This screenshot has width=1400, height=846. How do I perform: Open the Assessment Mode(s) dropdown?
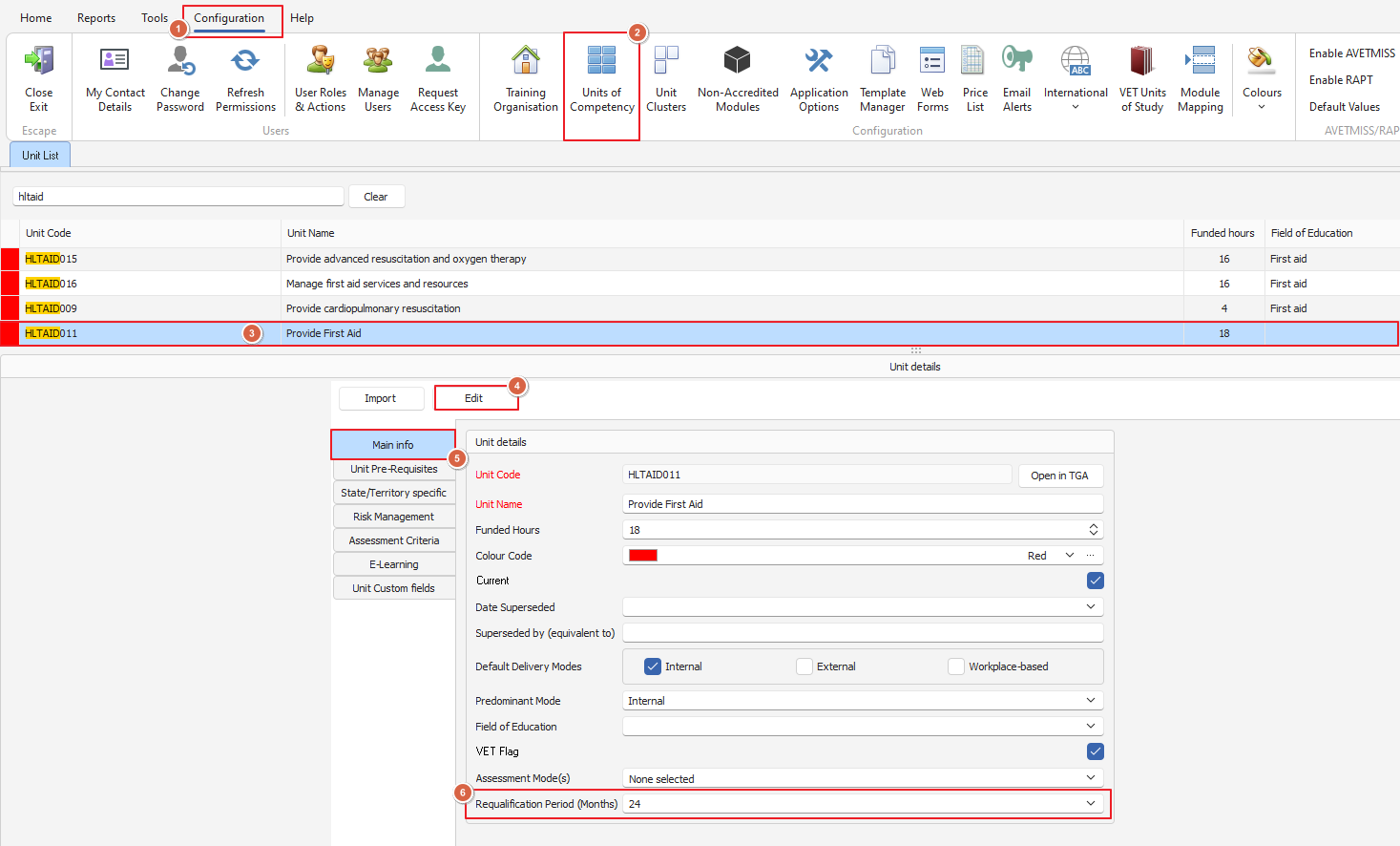point(1091,778)
